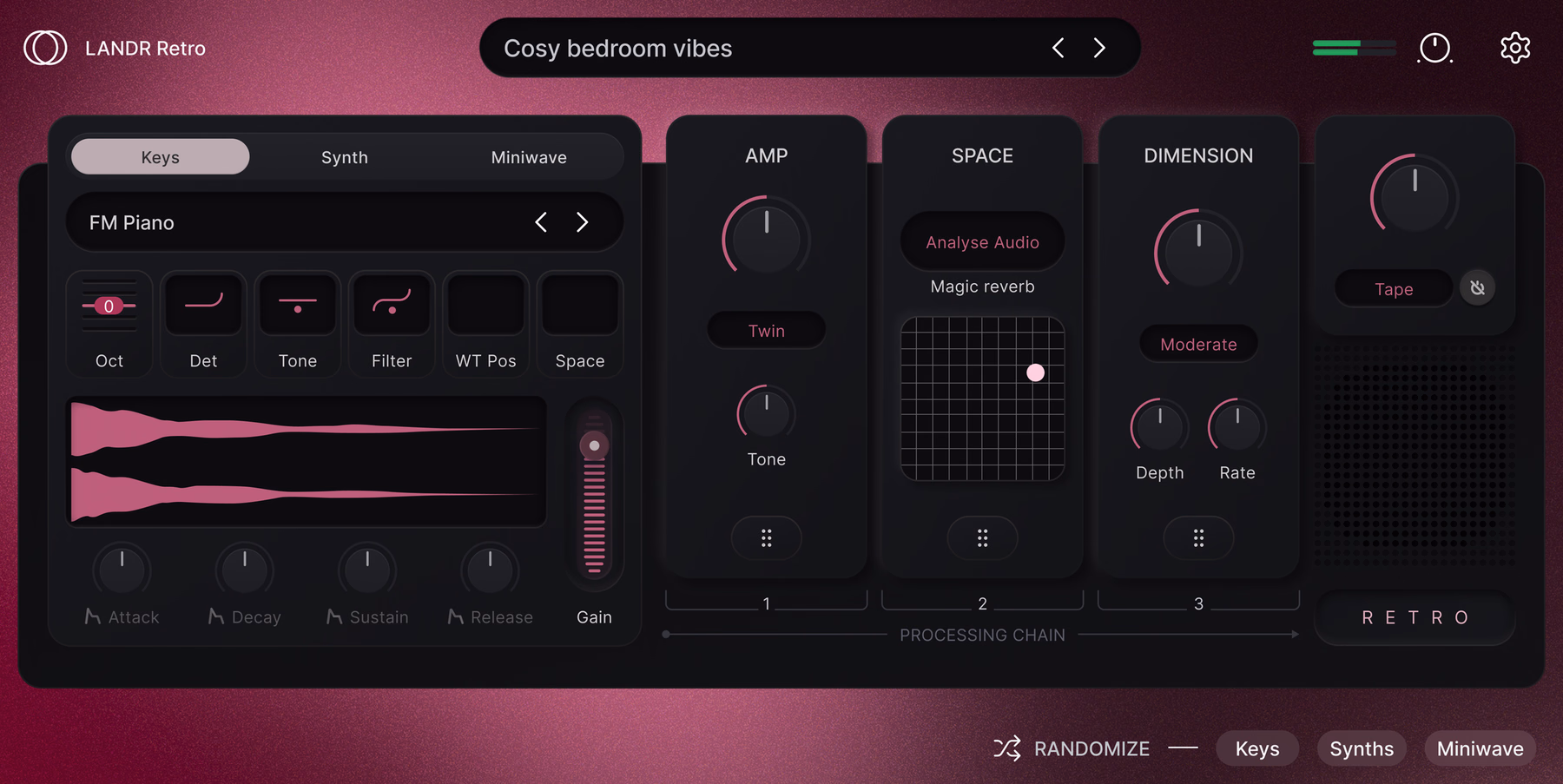Go to next preset after Cosy bedroom vibes
Viewport: 1563px width, 784px height.
[x=1099, y=48]
